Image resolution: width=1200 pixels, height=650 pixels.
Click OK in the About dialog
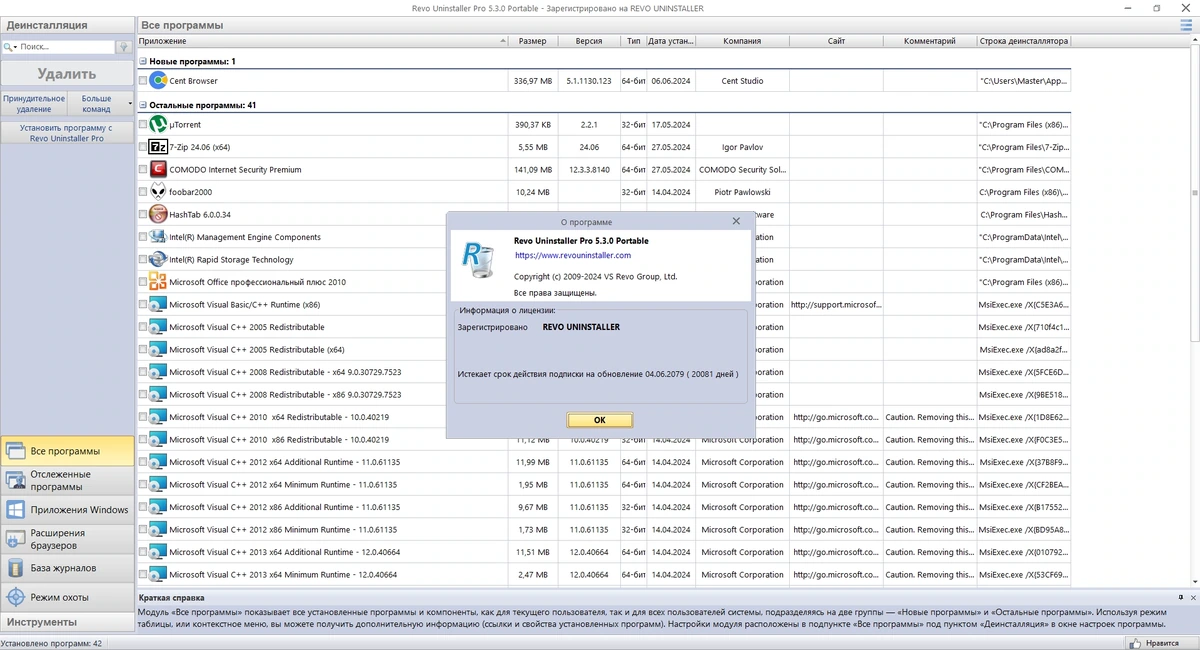tap(600, 420)
